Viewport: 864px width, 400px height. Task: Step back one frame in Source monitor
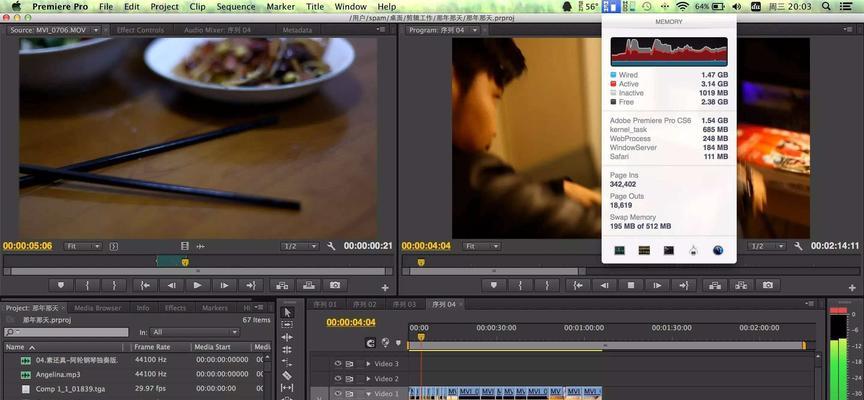171,285
